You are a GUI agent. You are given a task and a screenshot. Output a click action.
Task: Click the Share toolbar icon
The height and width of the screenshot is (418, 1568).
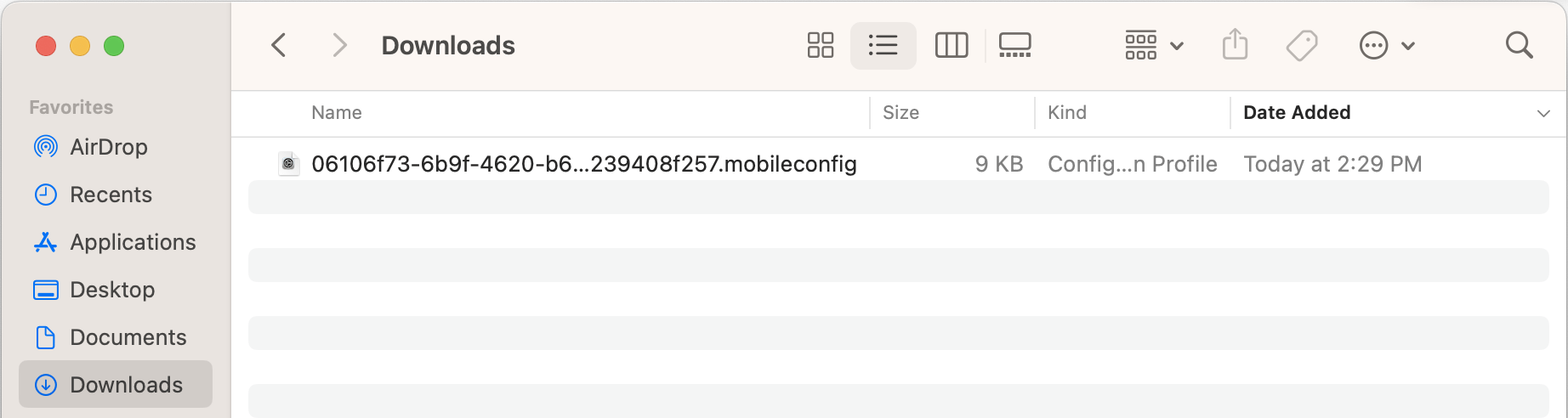[1235, 44]
